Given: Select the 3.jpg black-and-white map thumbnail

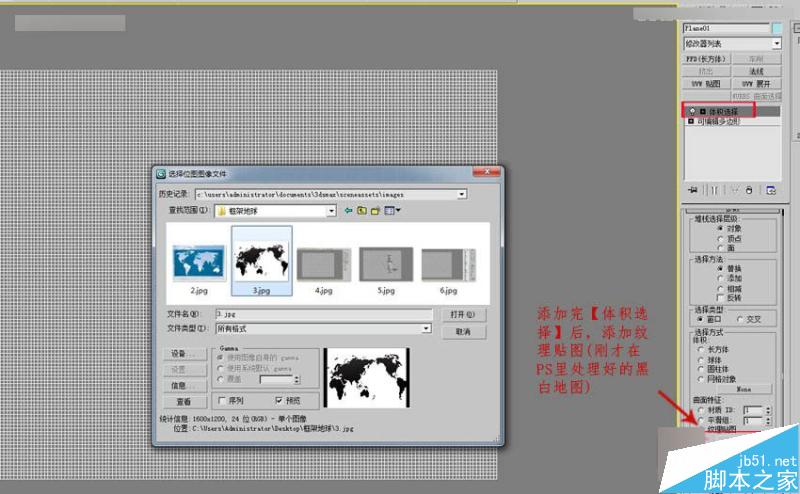Looking at the screenshot, I should [x=261, y=263].
